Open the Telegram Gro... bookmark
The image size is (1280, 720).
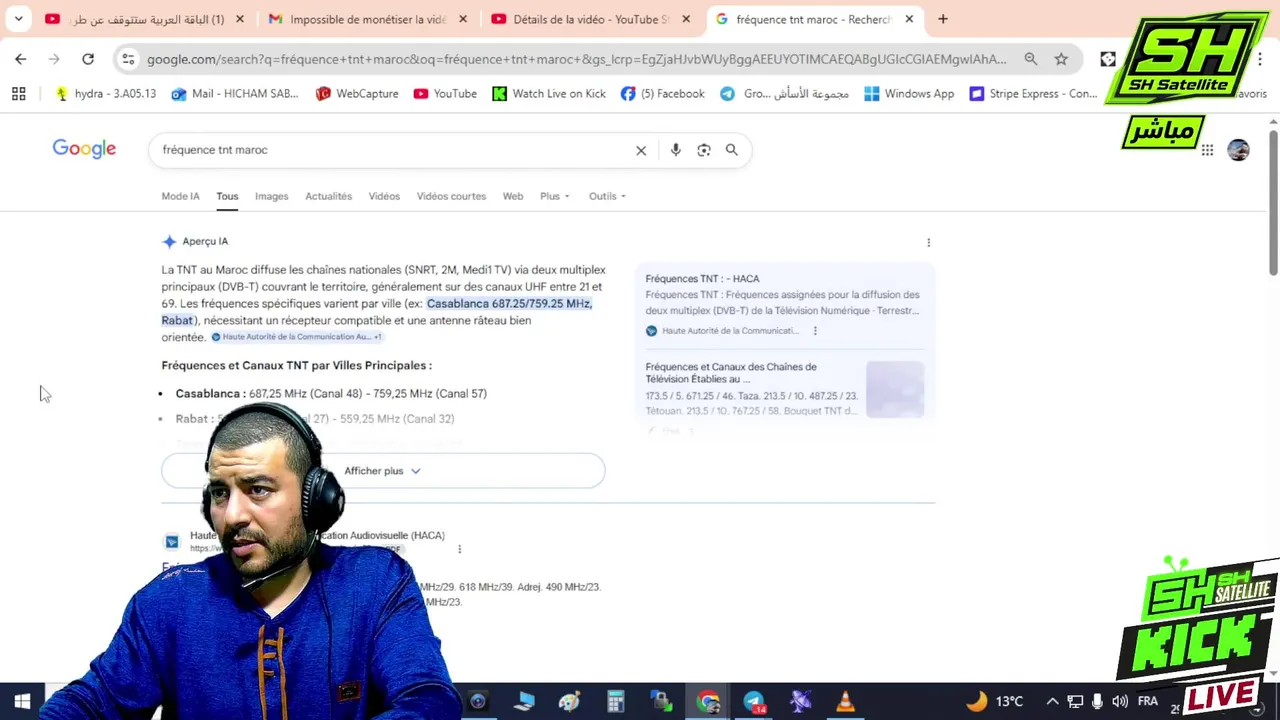coord(785,93)
